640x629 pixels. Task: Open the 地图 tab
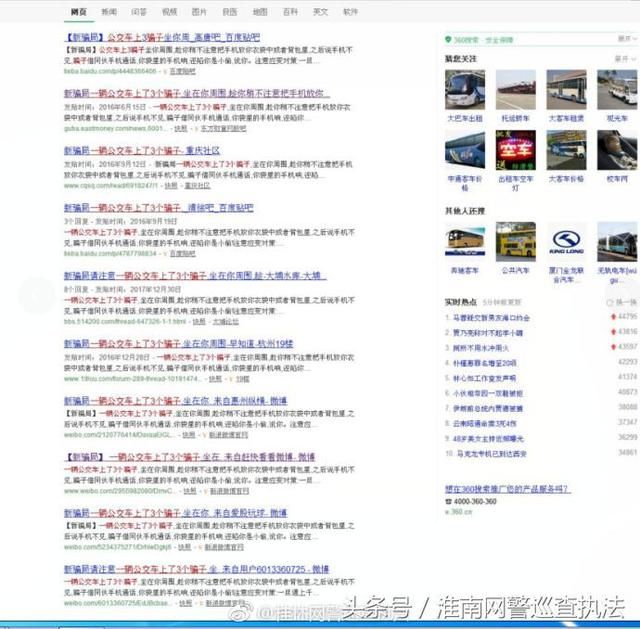coord(260,12)
